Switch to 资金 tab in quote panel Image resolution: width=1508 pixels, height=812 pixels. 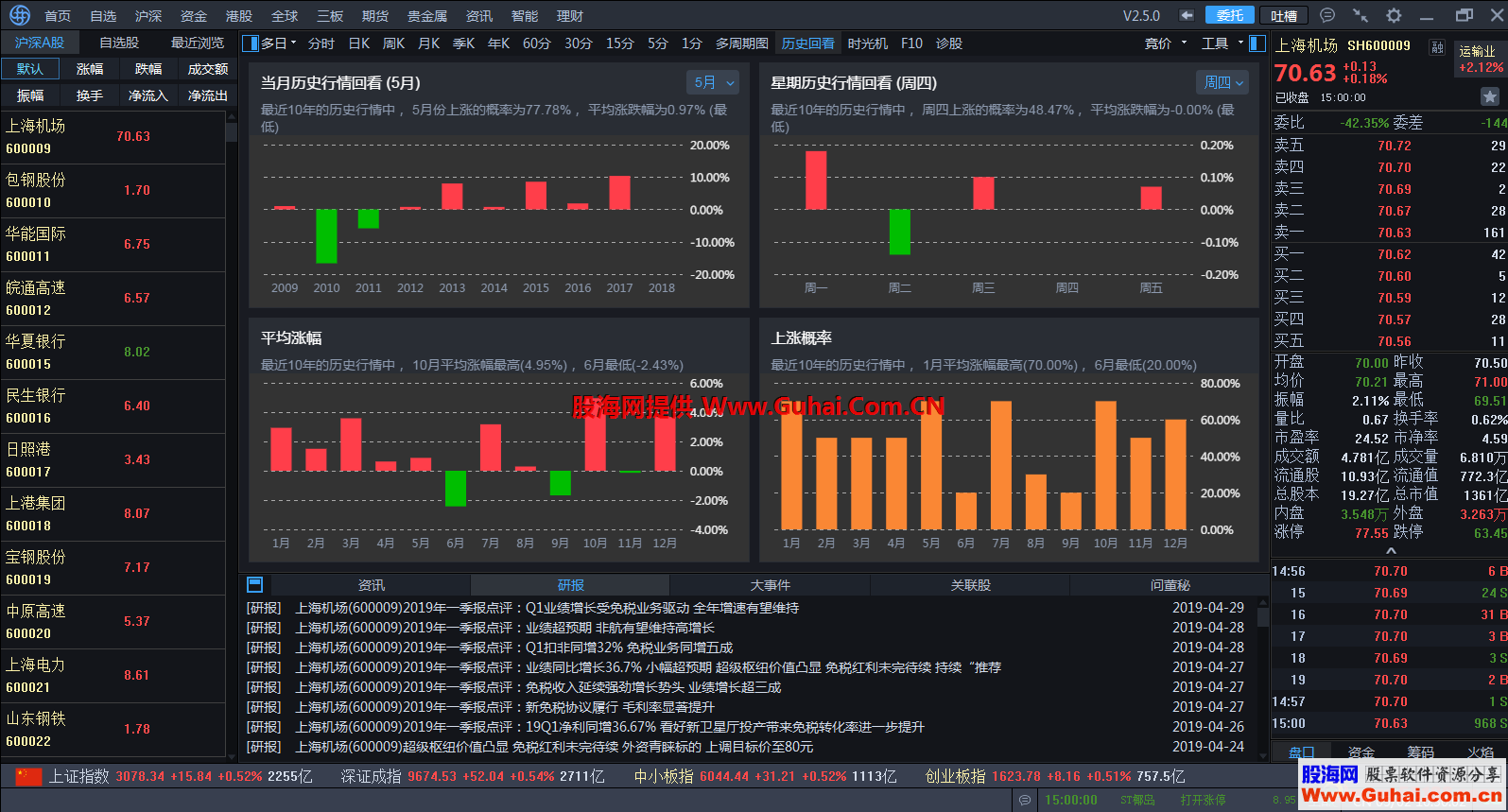coord(1361,752)
